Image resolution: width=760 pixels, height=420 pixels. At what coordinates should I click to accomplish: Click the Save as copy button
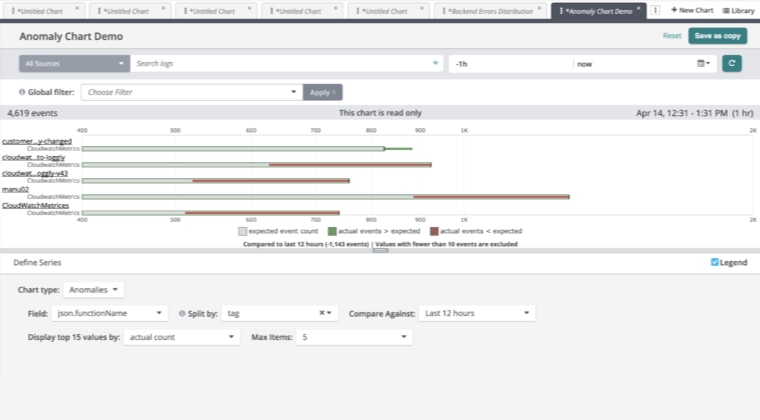click(717, 35)
